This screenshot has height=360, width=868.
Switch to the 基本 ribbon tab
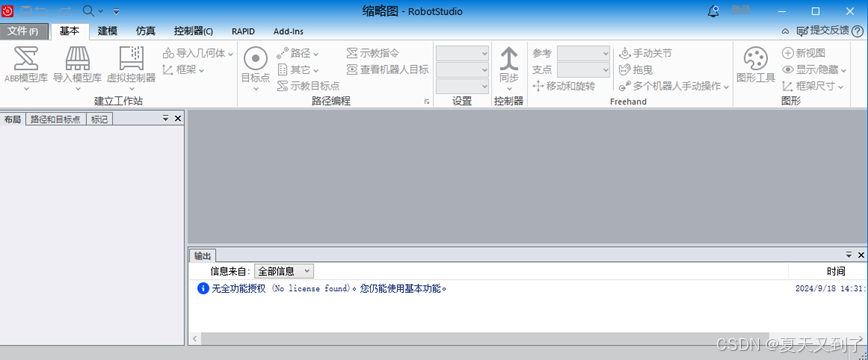pyautogui.click(x=69, y=32)
